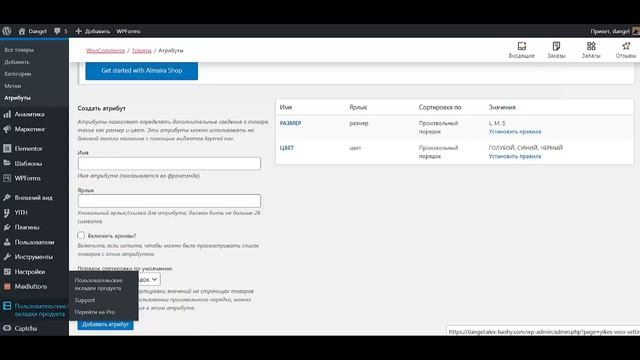Viewport: 640px width, 360px height.
Task: Enable the Включить архивы checkbox
Action: click(x=81, y=236)
